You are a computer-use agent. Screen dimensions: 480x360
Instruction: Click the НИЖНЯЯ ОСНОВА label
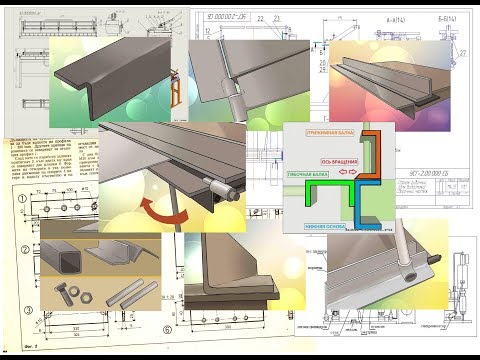coord(325,227)
